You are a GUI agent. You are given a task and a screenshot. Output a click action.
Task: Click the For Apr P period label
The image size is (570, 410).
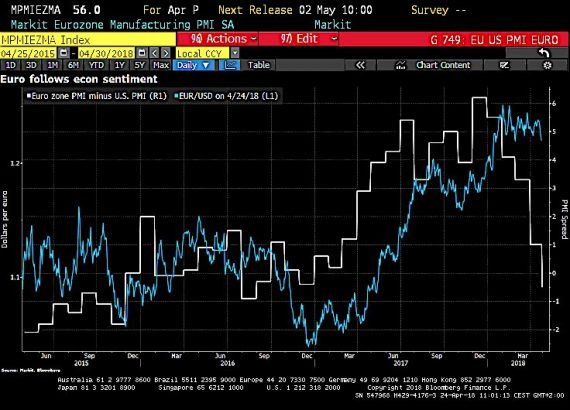(x=171, y=10)
